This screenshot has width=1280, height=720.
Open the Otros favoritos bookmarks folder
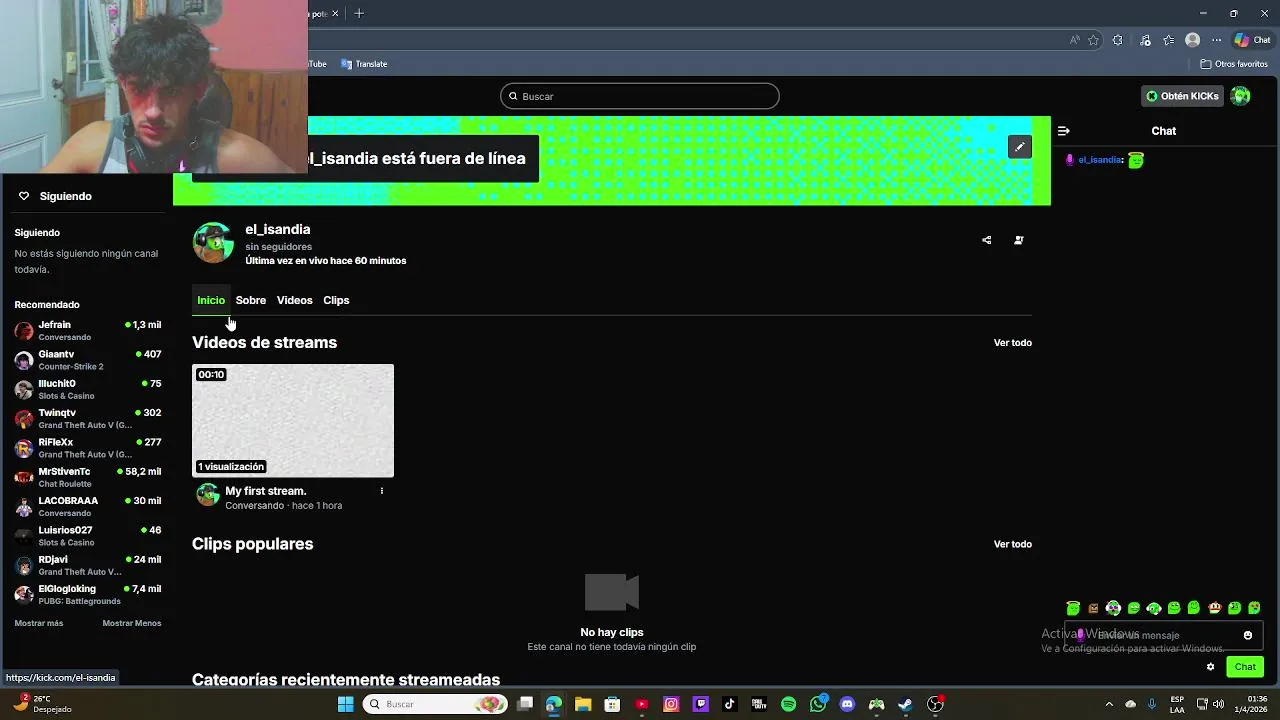[1234, 64]
